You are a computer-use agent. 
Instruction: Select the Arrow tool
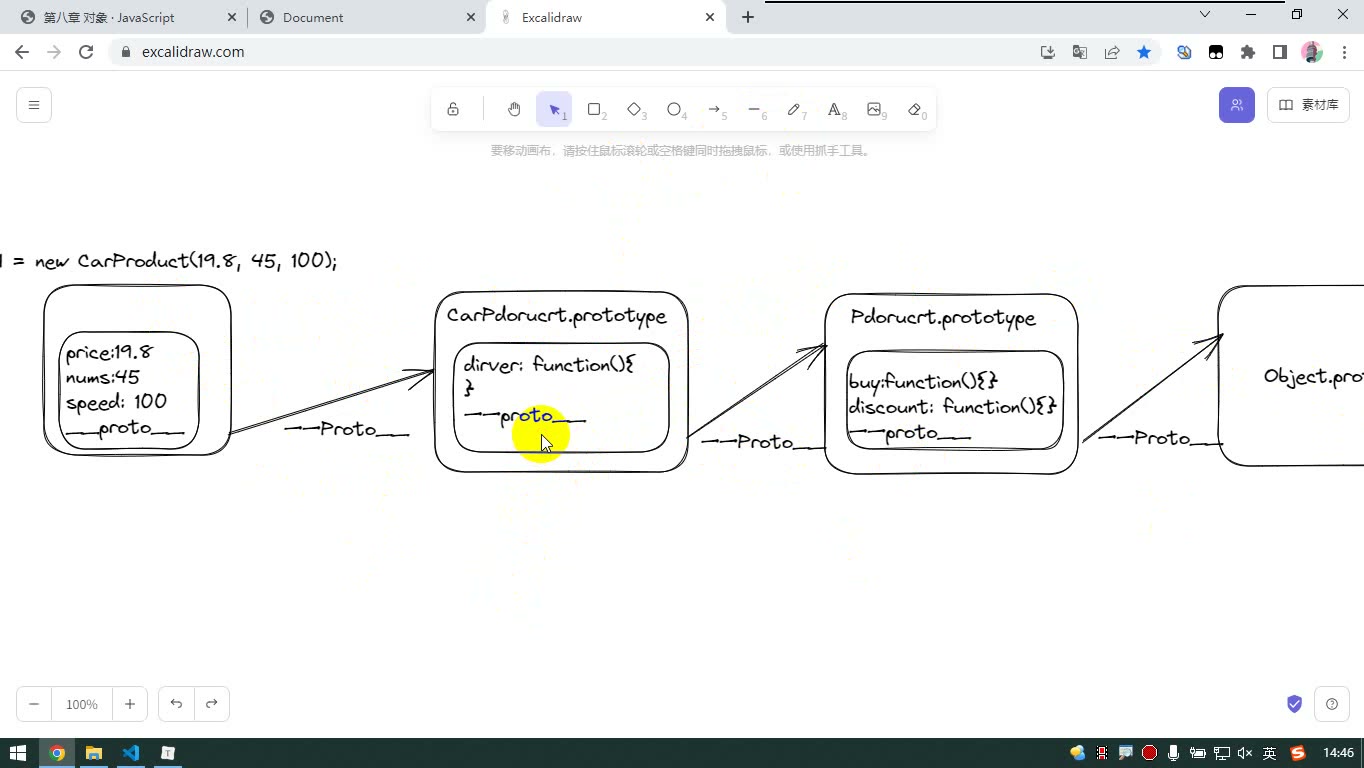(x=714, y=109)
